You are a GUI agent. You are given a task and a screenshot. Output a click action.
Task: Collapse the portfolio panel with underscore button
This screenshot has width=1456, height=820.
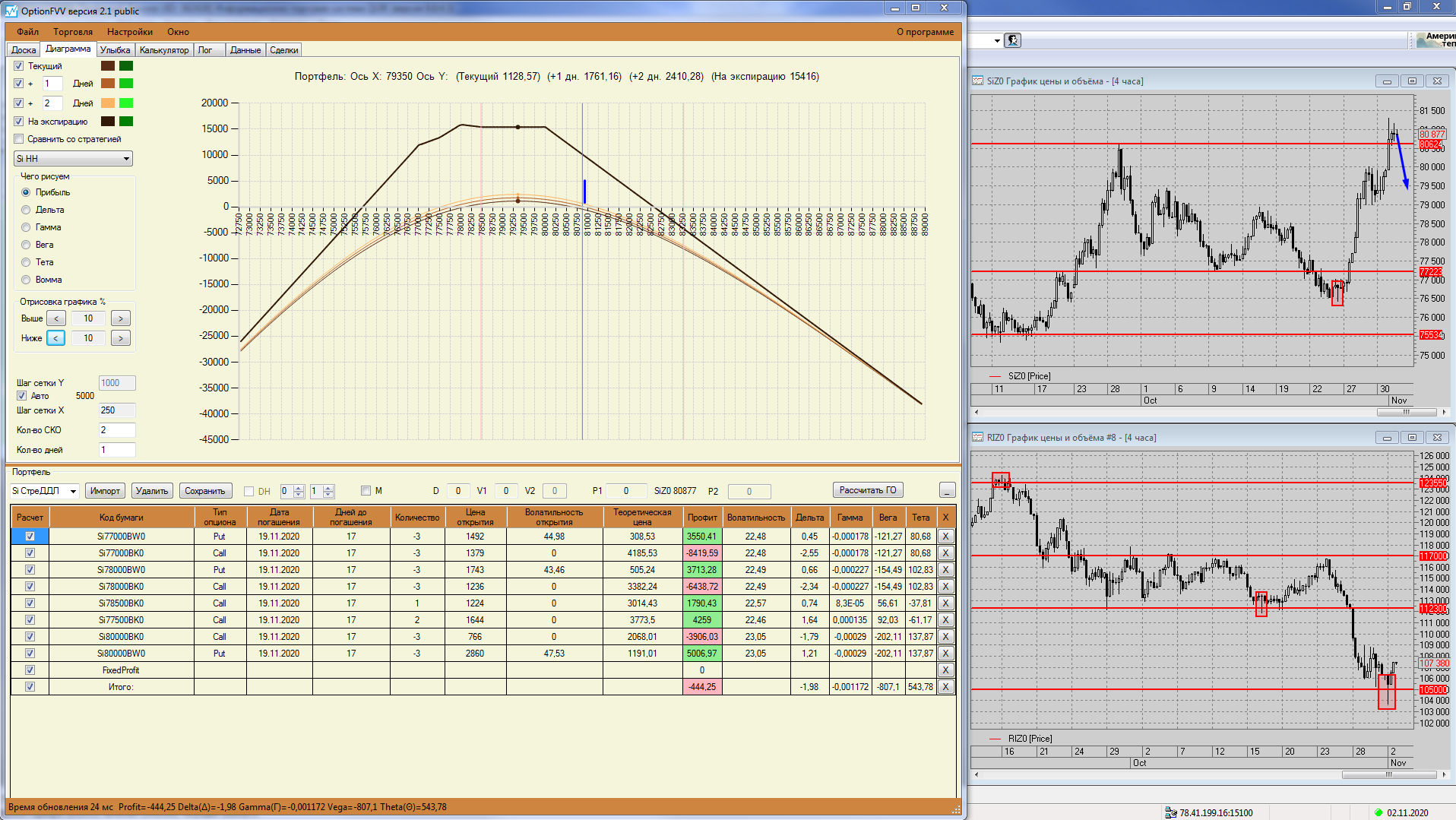pos(947,491)
